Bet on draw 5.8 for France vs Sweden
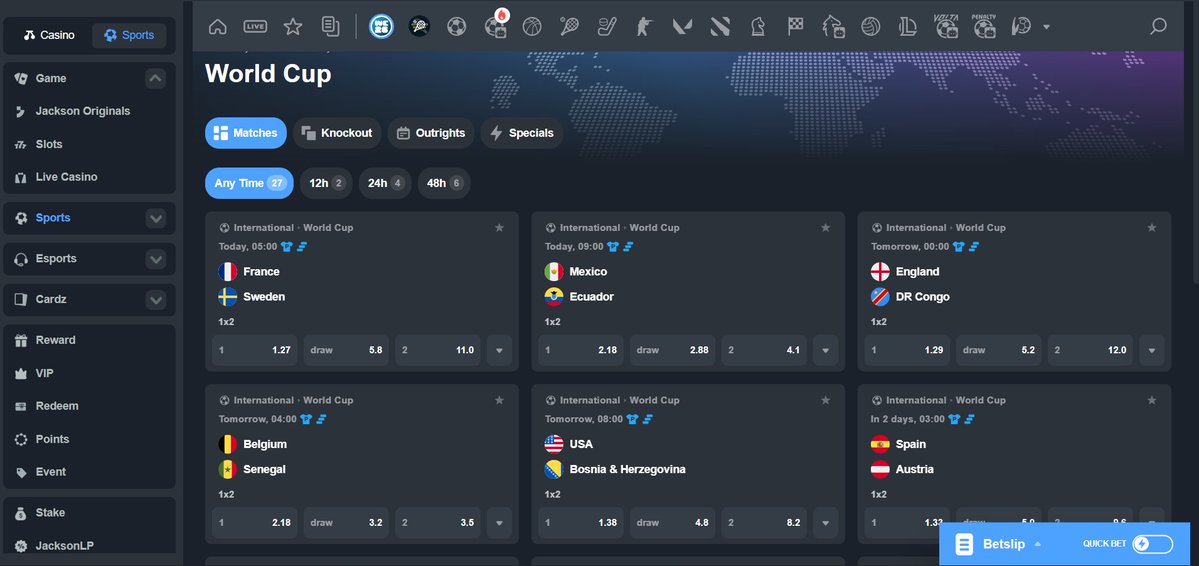This screenshot has height=566, width=1199. [x=346, y=350]
